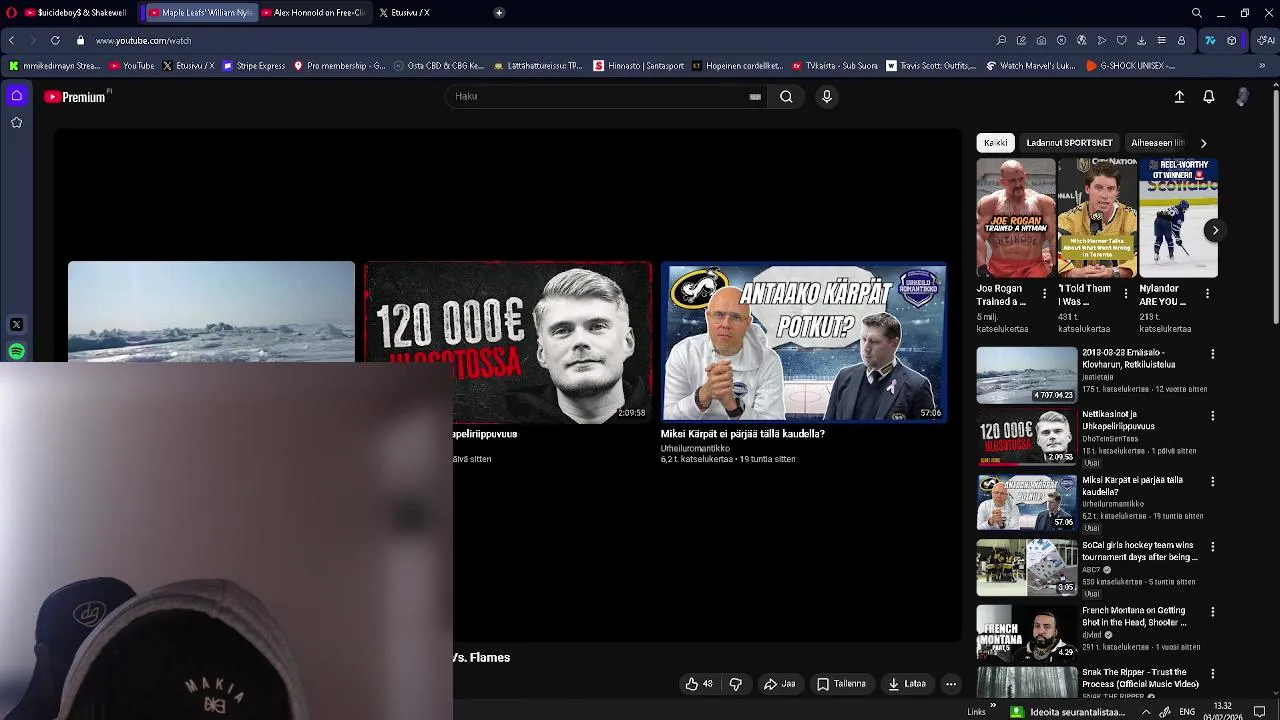Open Miksi Kärpät ei pärjää end-screen title
Screen dimensions: 1280x720
[x=742, y=434]
